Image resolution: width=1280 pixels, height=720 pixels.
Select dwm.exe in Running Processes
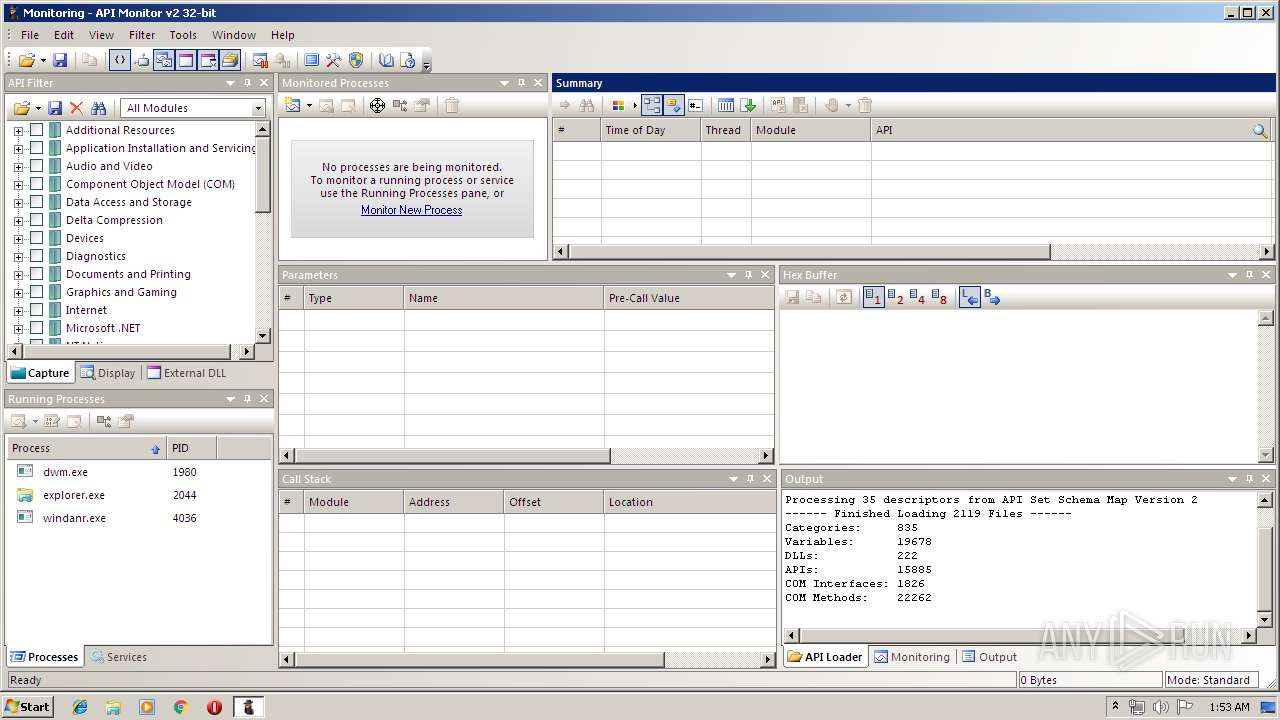point(65,472)
